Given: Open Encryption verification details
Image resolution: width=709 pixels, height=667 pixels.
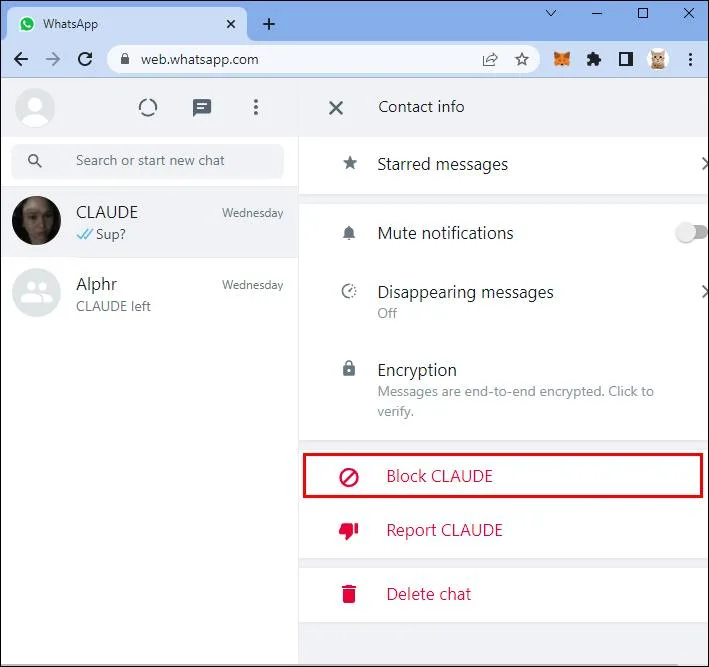Looking at the screenshot, I should (x=503, y=389).
